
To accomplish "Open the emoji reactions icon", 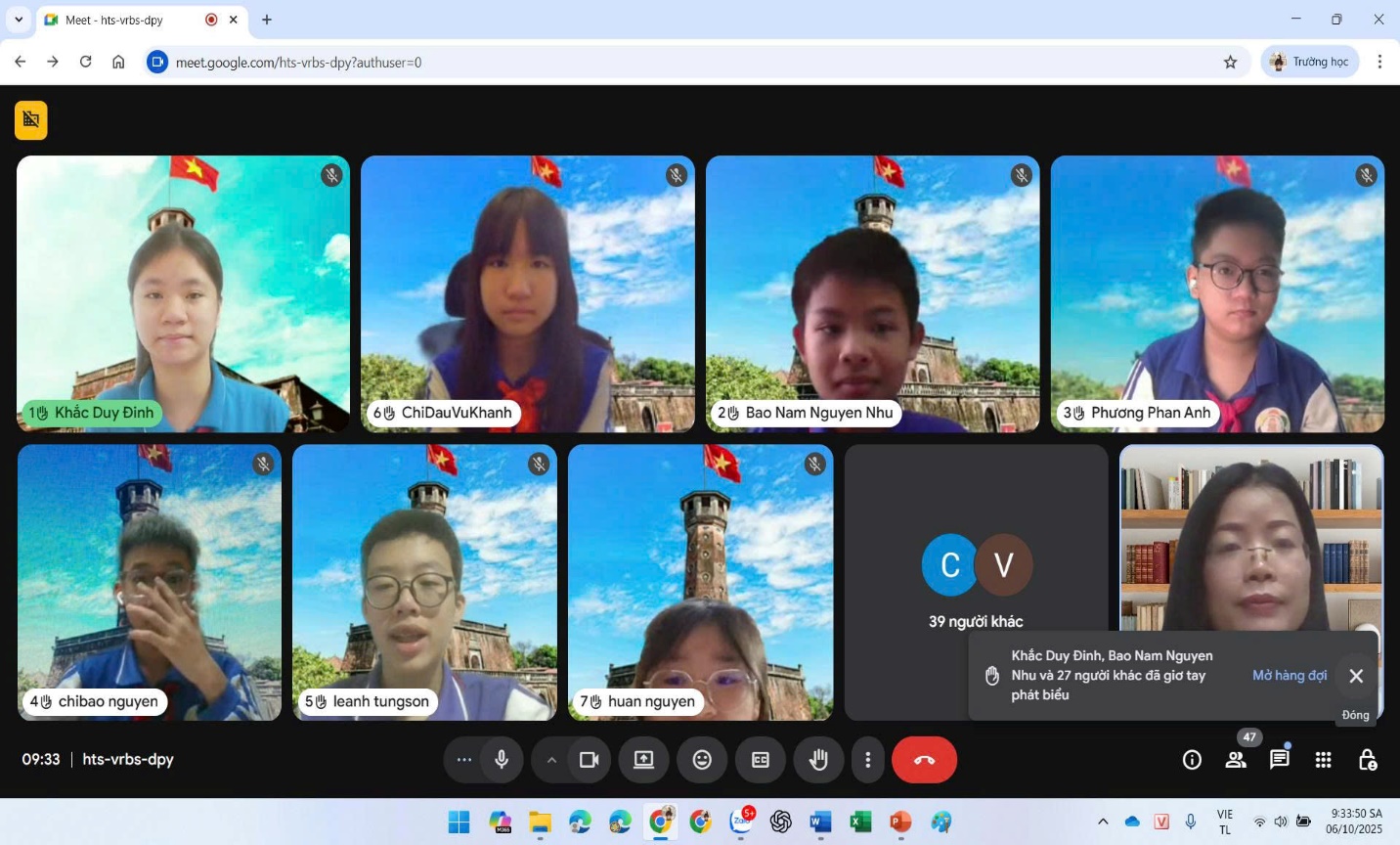I will coord(702,760).
